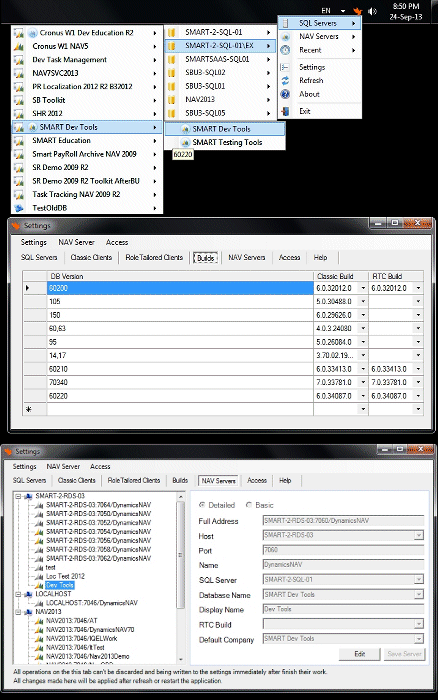438x700 pixels.
Task: Choose SMART Testing Tools company
Action: click(225, 142)
